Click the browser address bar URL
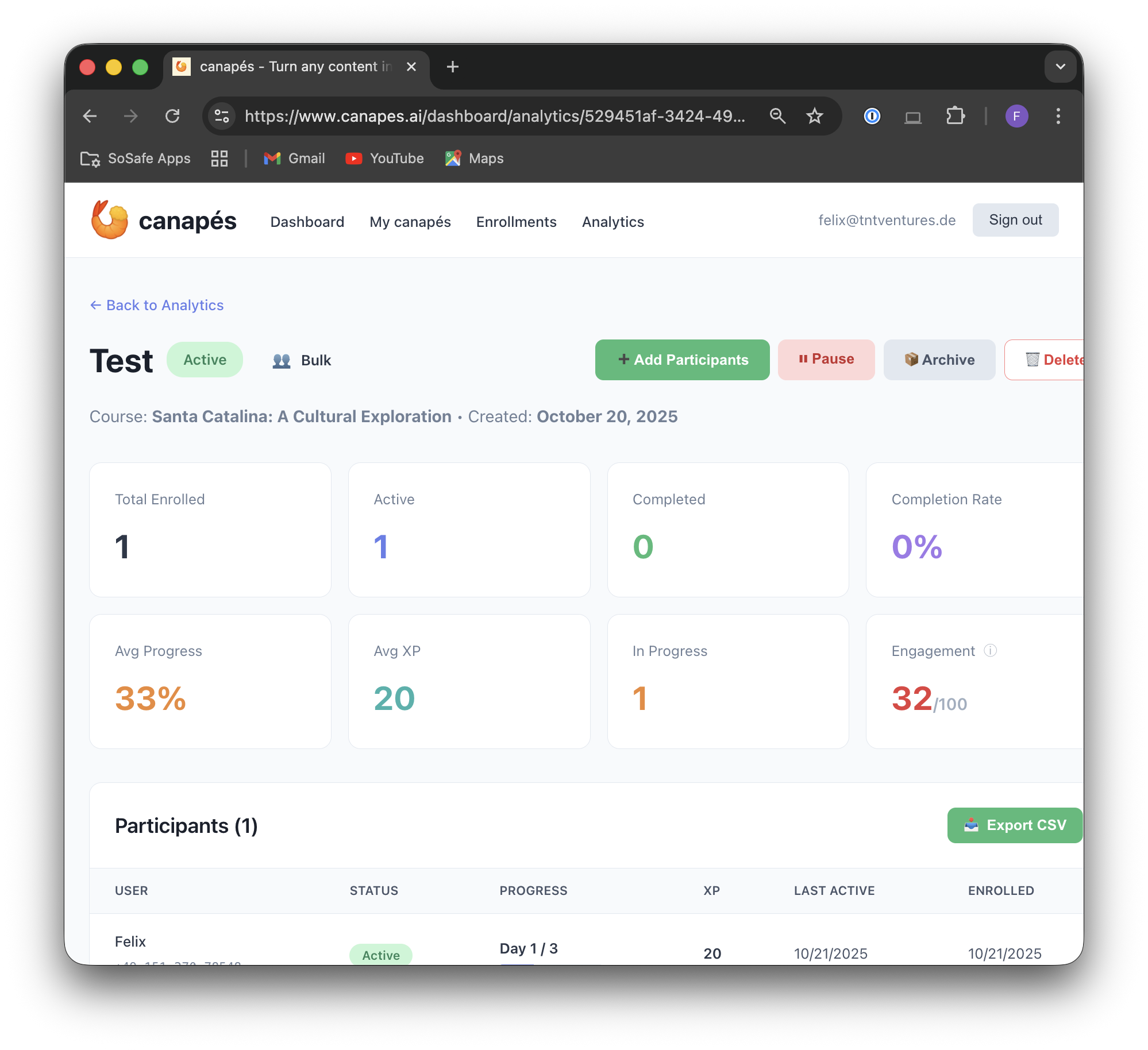 [x=494, y=117]
